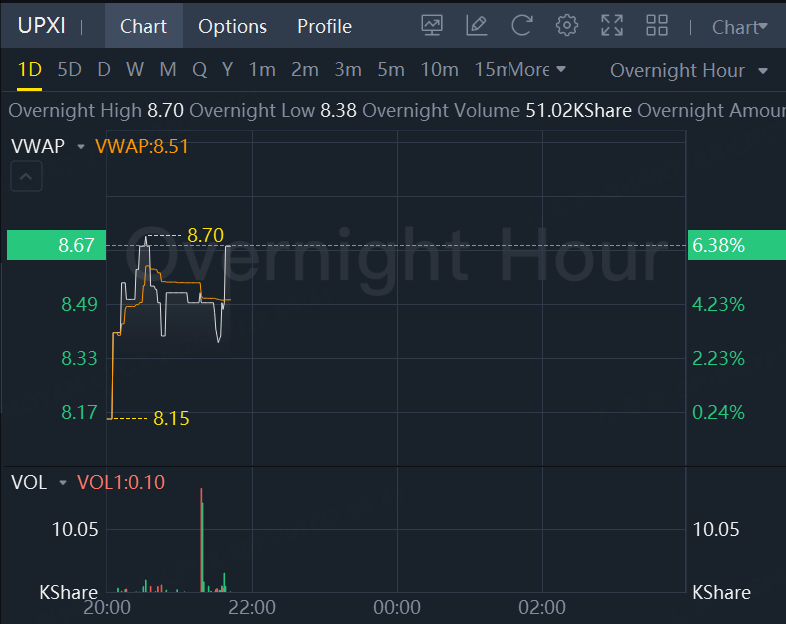Click the 8.67 current price label
Image resolution: width=786 pixels, height=624 pixels.
point(56,245)
